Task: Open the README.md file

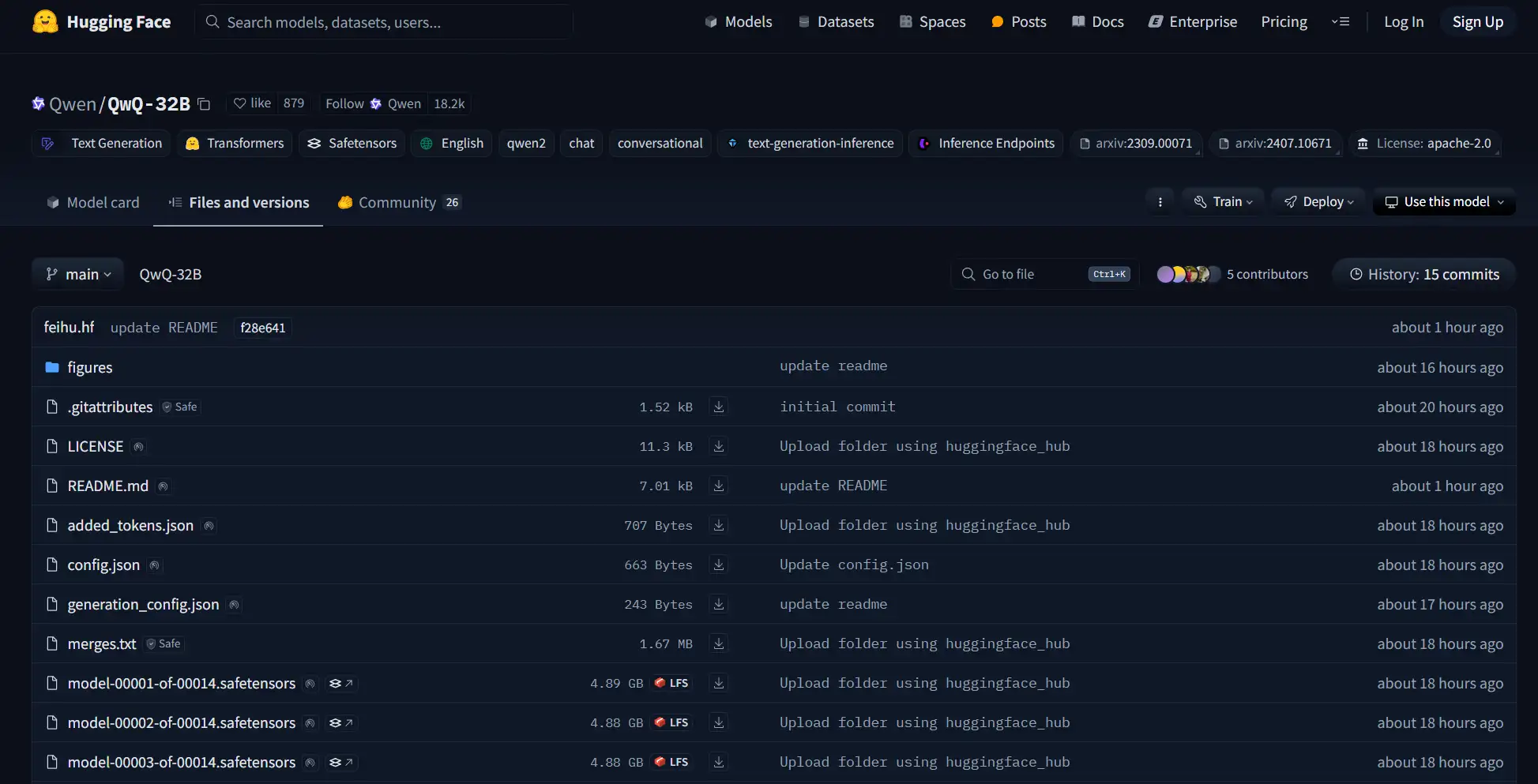Action: pos(107,486)
